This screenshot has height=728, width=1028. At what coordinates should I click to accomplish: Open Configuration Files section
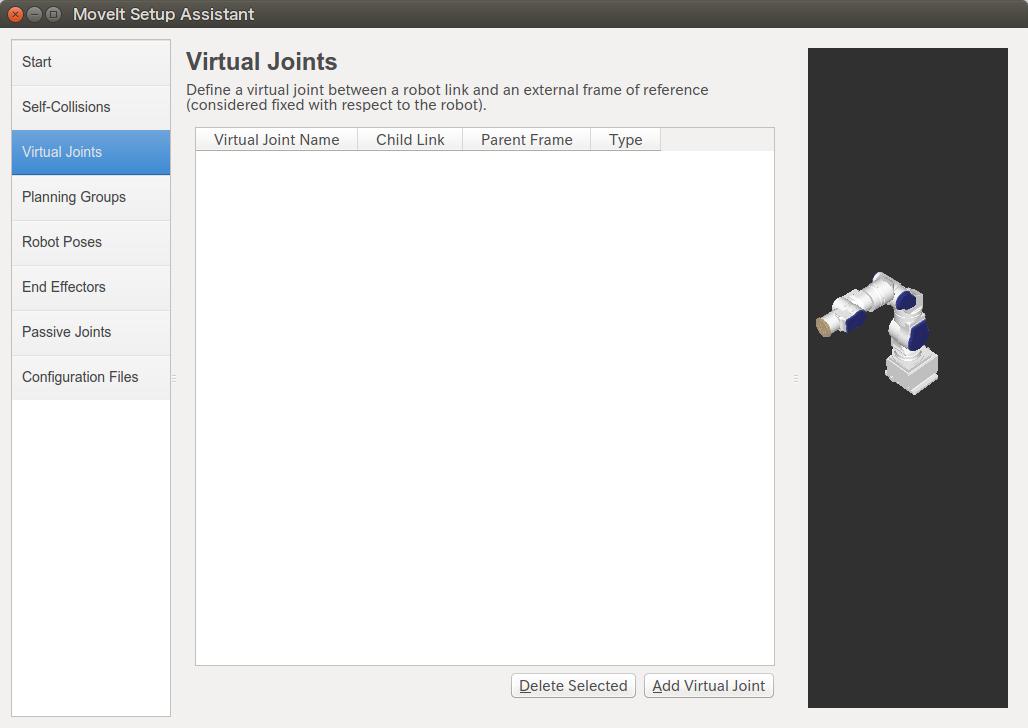coord(90,377)
